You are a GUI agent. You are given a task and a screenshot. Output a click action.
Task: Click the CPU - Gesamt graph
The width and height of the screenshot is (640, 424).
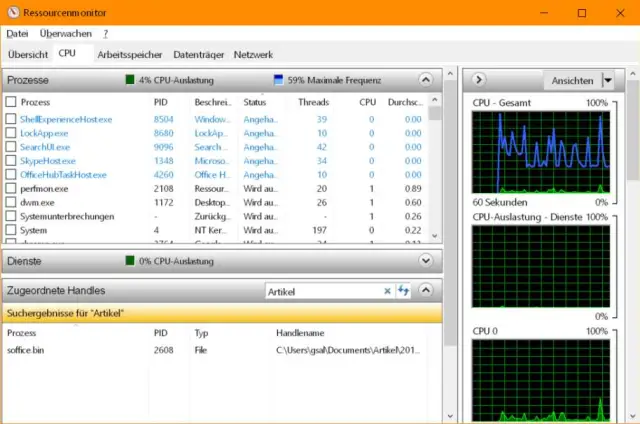pyautogui.click(x=541, y=152)
